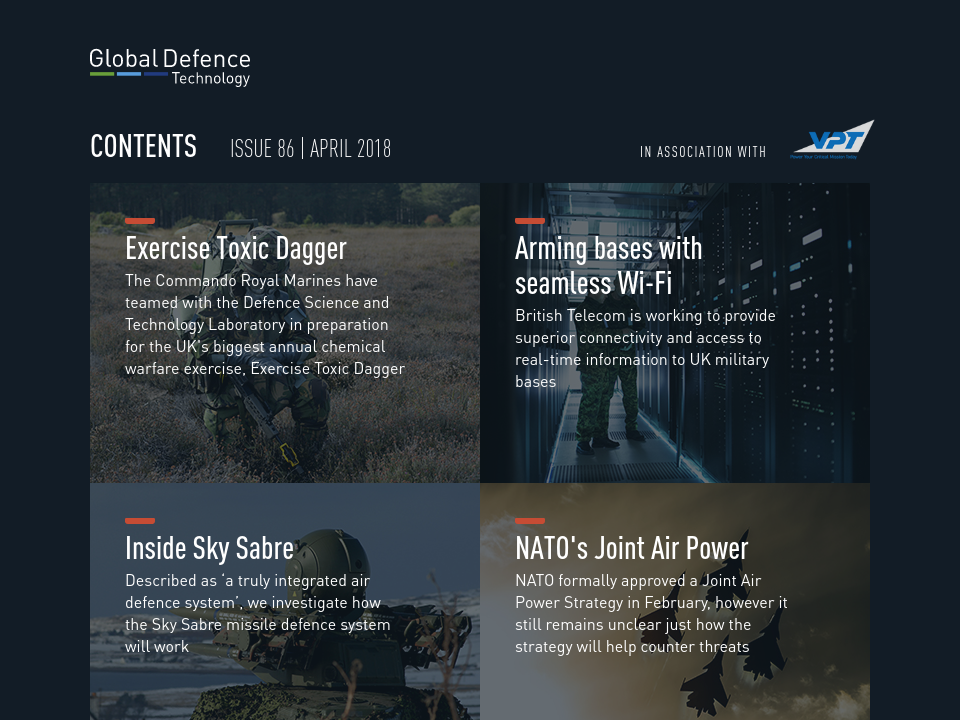Click the CONTENTS heading

pos(143,146)
